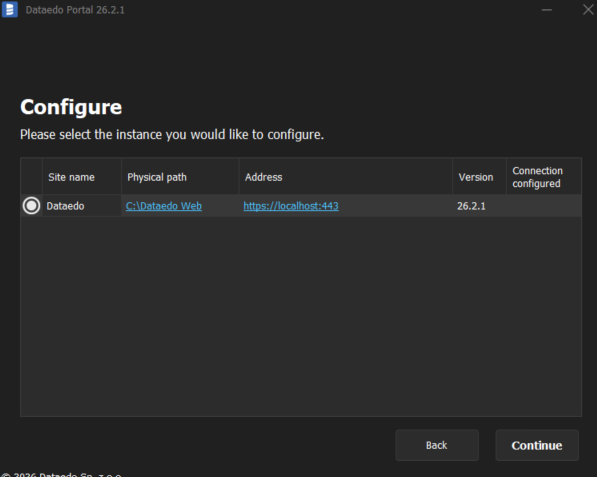Click the Address column header
This screenshot has width=597, height=477.
click(x=345, y=177)
